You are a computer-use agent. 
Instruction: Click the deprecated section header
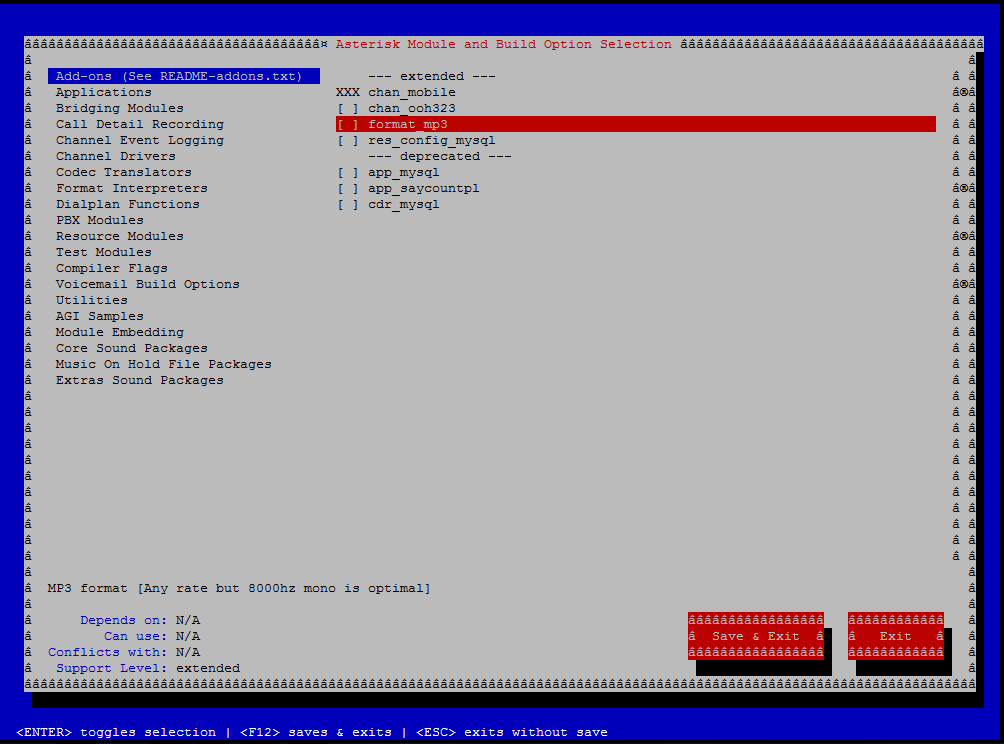click(x=440, y=156)
